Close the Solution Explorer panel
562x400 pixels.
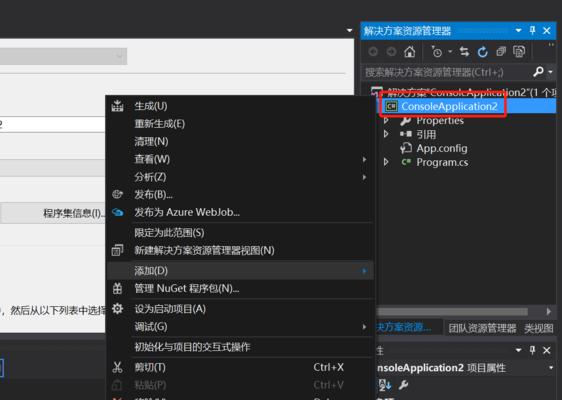[547, 30]
